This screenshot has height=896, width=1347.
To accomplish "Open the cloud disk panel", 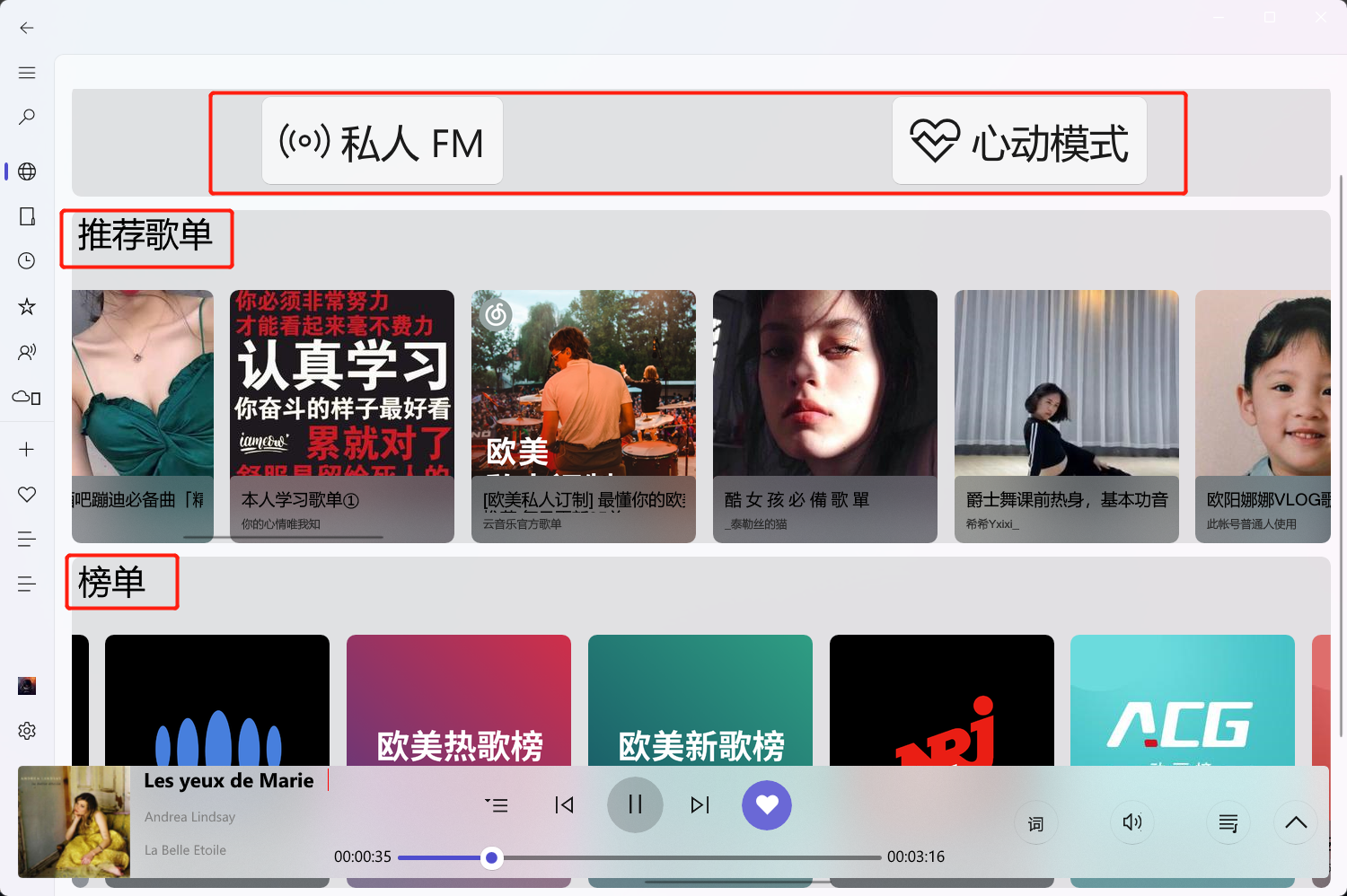I will click(27, 397).
